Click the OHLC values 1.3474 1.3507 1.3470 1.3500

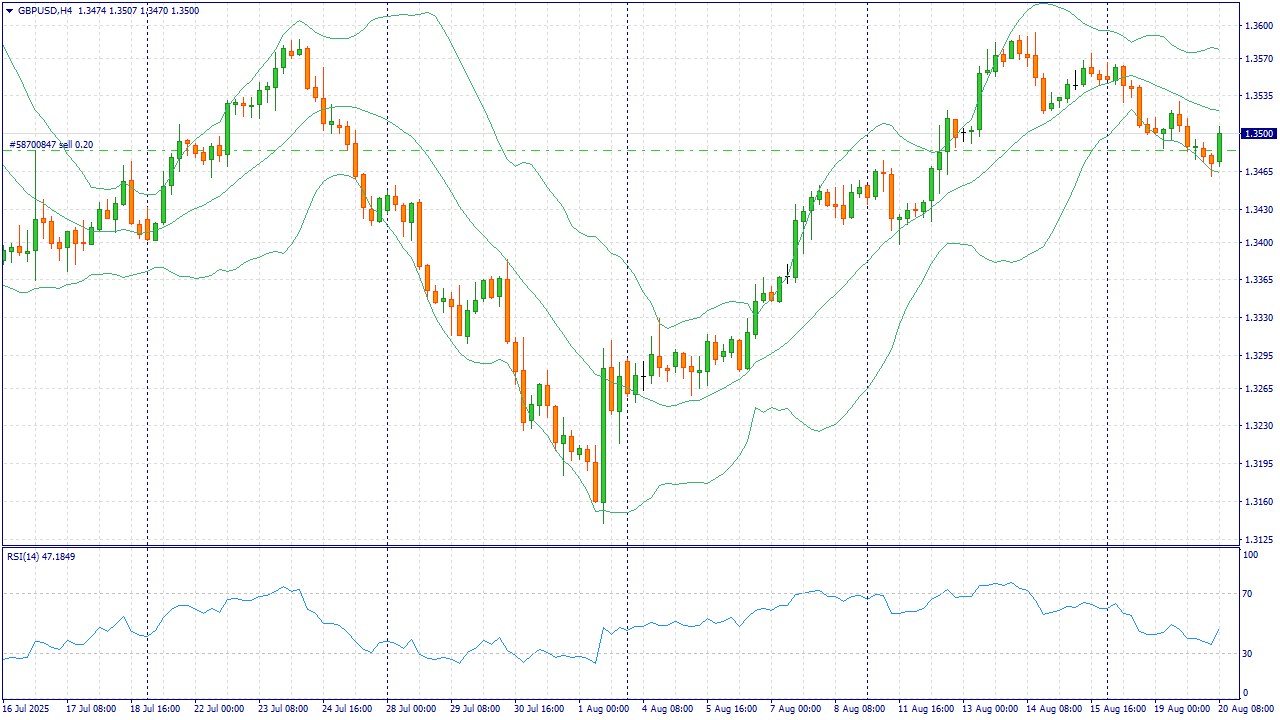point(138,10)
